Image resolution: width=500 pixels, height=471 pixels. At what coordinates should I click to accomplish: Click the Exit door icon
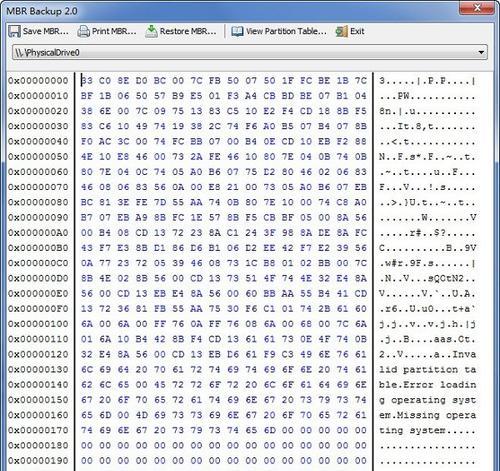[342, 31]
